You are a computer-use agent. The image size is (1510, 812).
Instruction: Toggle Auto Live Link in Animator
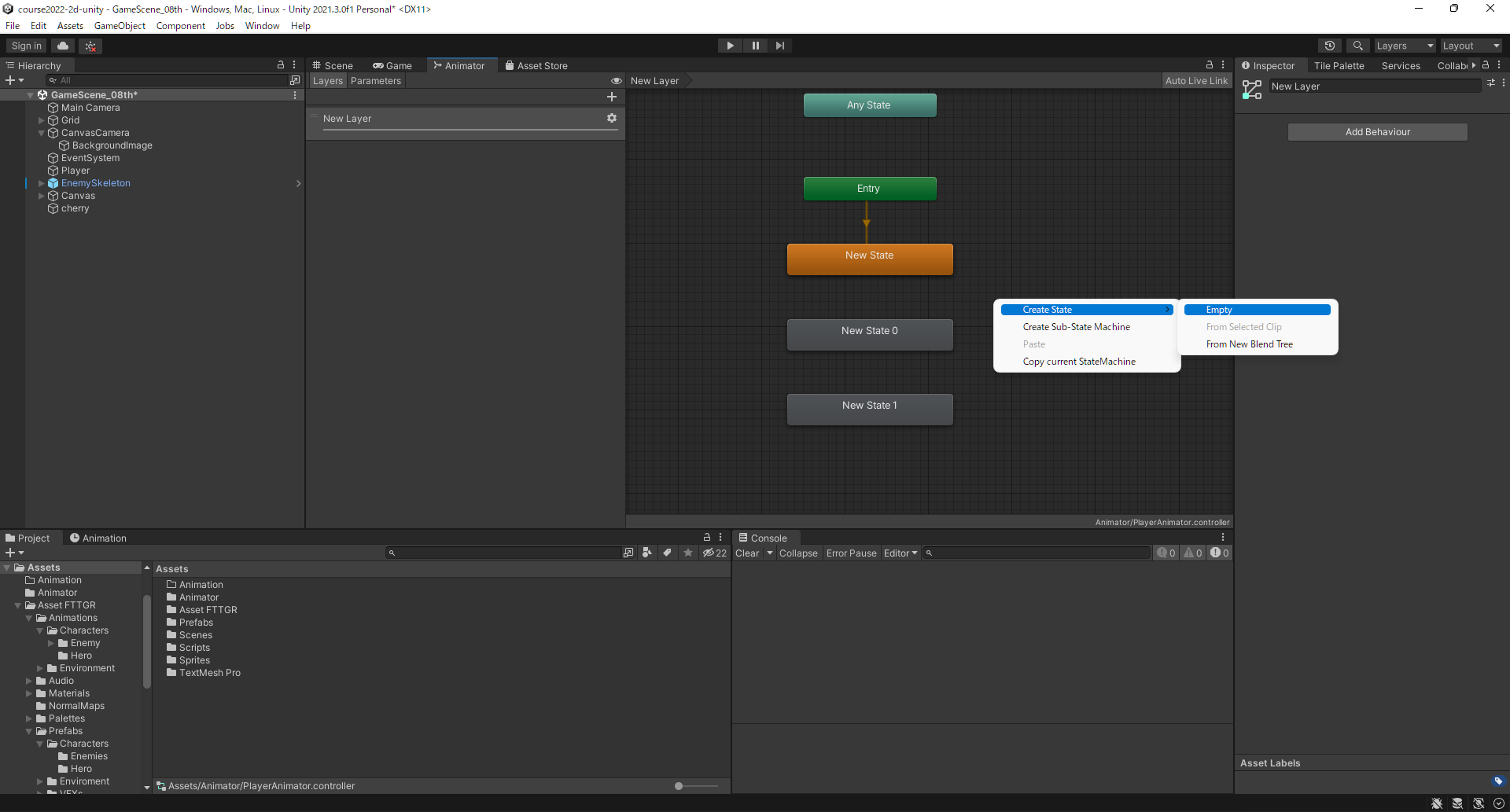pos(1196,81)
